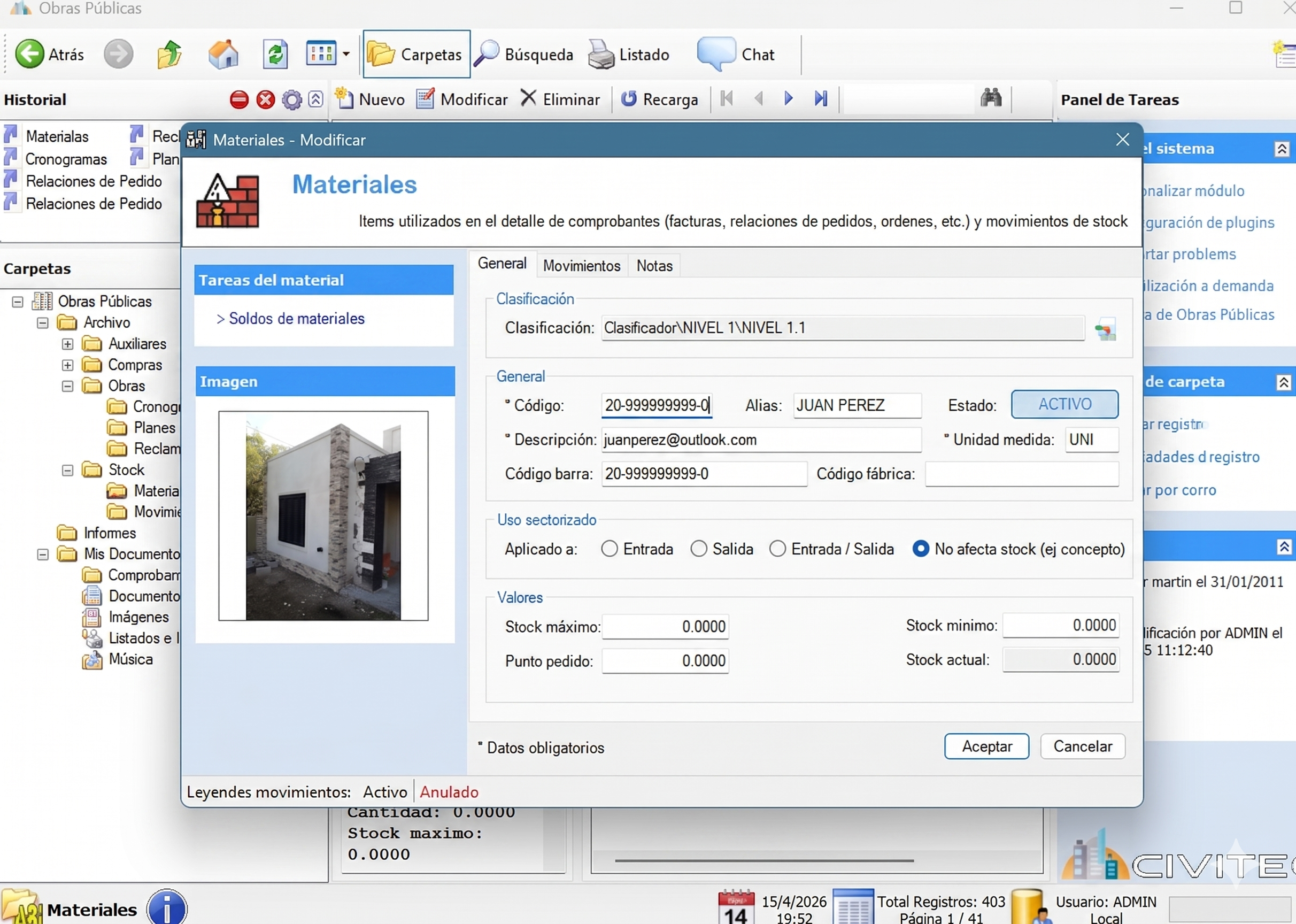This screenshot has width=1296, height=924.
Task: Go to first record navigation arrow
Action: coord(727,98)
